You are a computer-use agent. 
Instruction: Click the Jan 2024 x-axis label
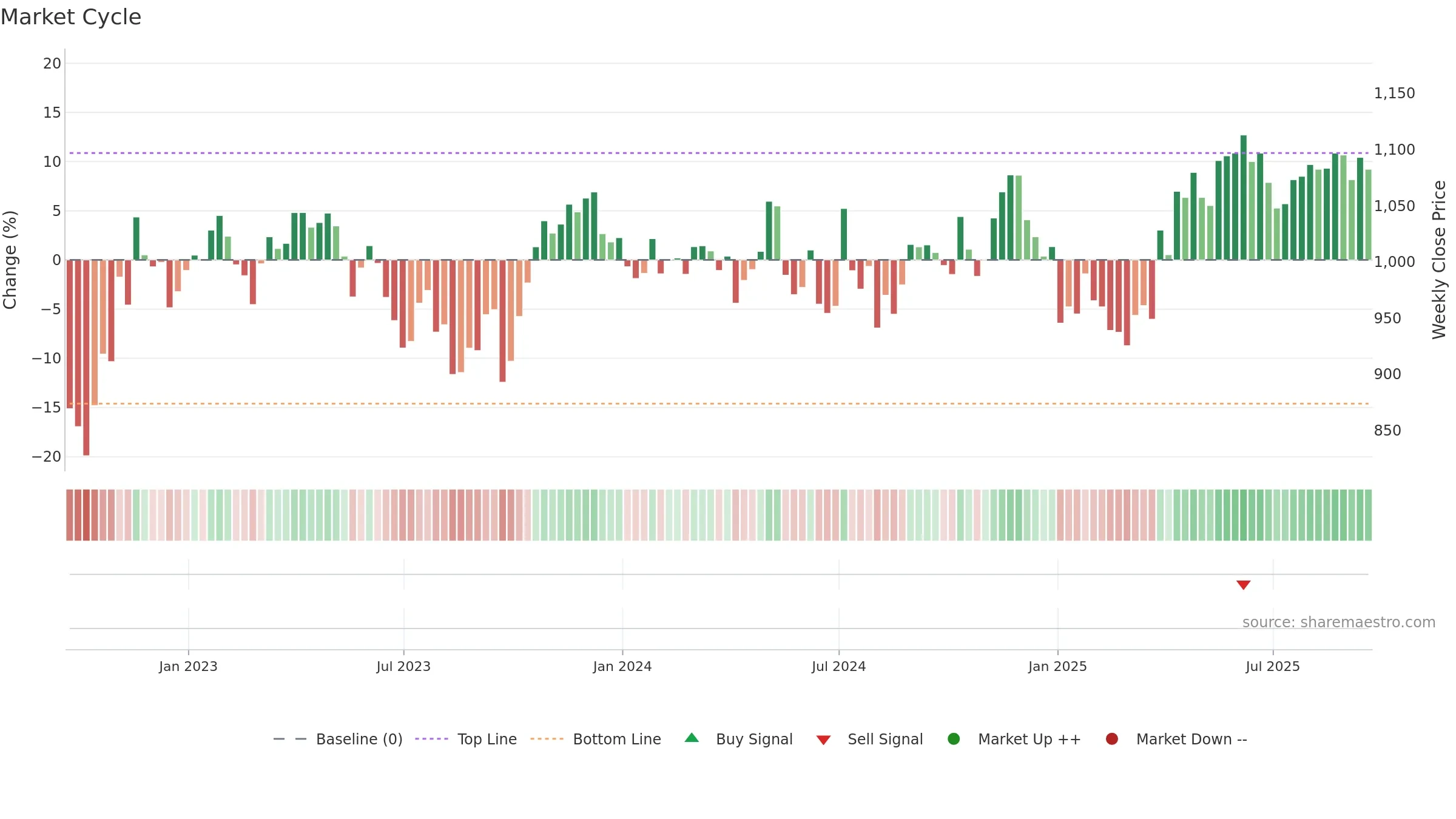[x=622, y=666]
